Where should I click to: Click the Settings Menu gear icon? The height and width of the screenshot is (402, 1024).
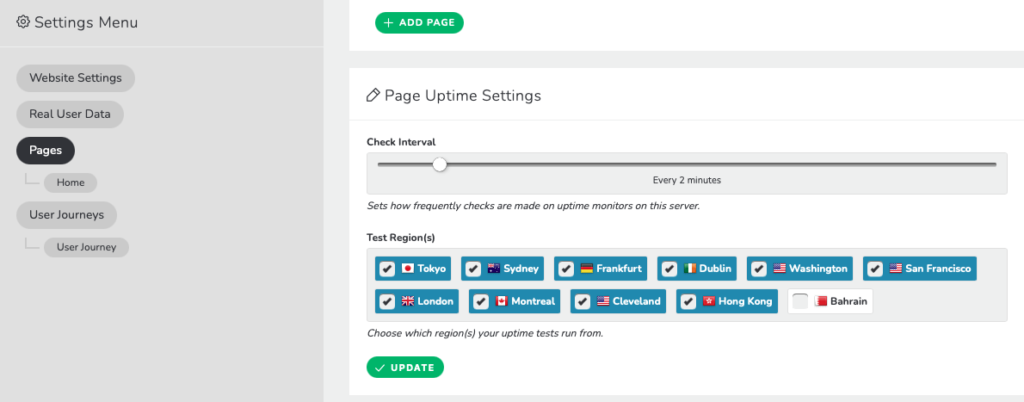(23, 22)
